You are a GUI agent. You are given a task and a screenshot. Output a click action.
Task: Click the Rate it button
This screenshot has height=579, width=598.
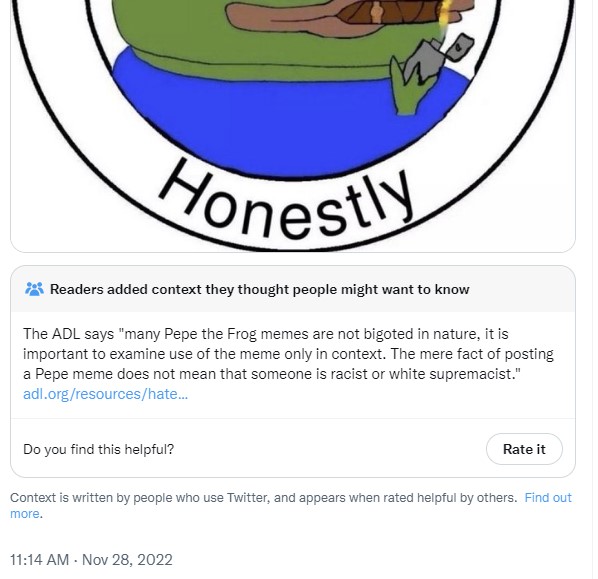coord(524,449)
